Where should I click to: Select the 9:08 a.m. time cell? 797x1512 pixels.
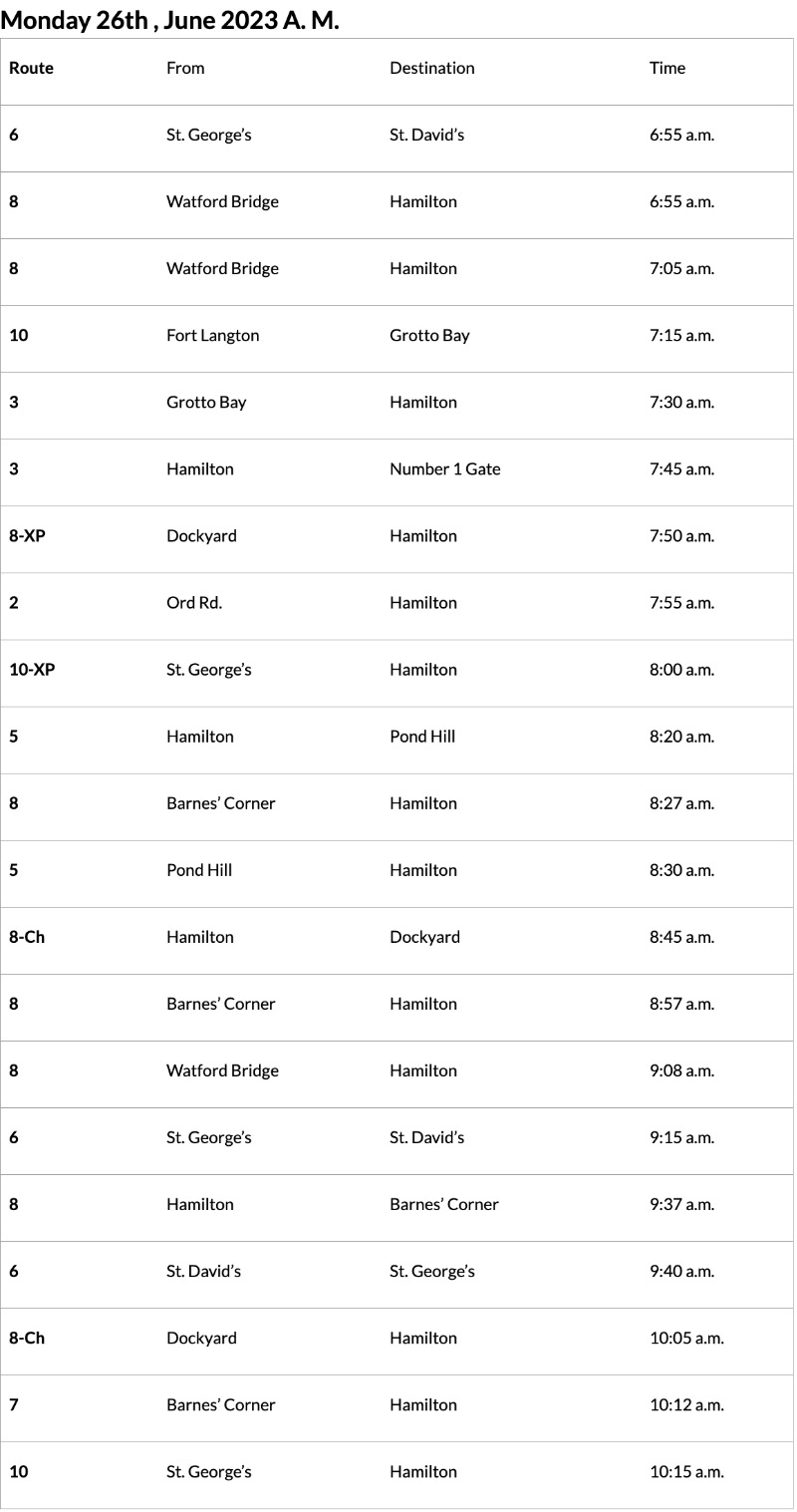[681, 1069]
